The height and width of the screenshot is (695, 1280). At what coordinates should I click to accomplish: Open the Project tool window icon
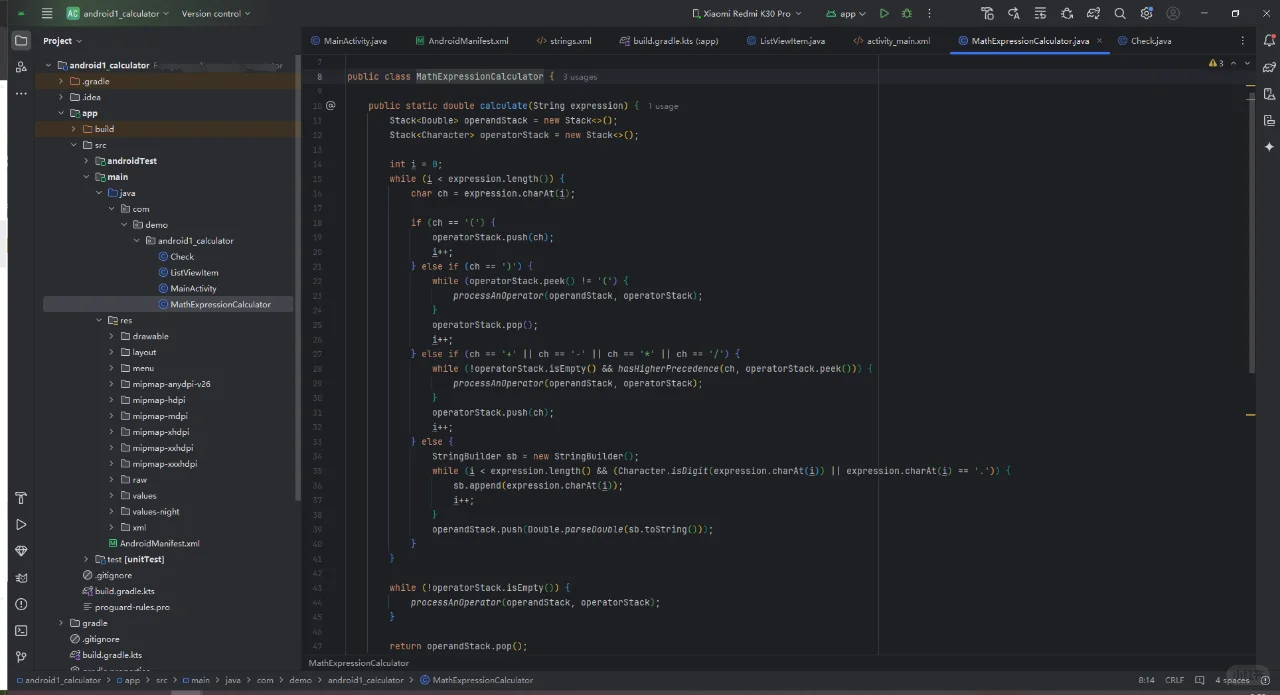point(21,41)
